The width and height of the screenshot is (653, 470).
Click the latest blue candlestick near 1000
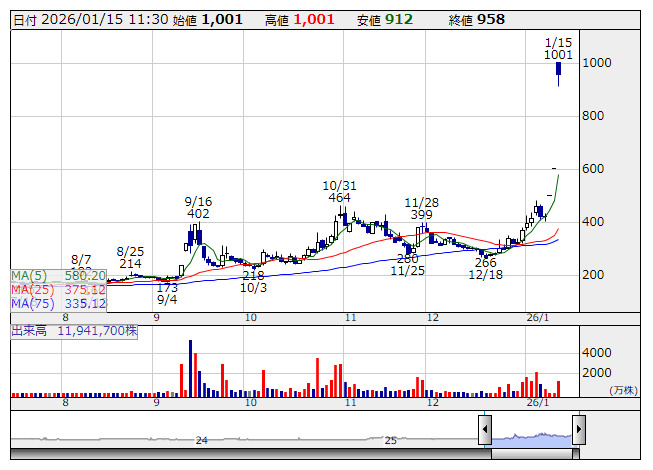tap(558, 70)
